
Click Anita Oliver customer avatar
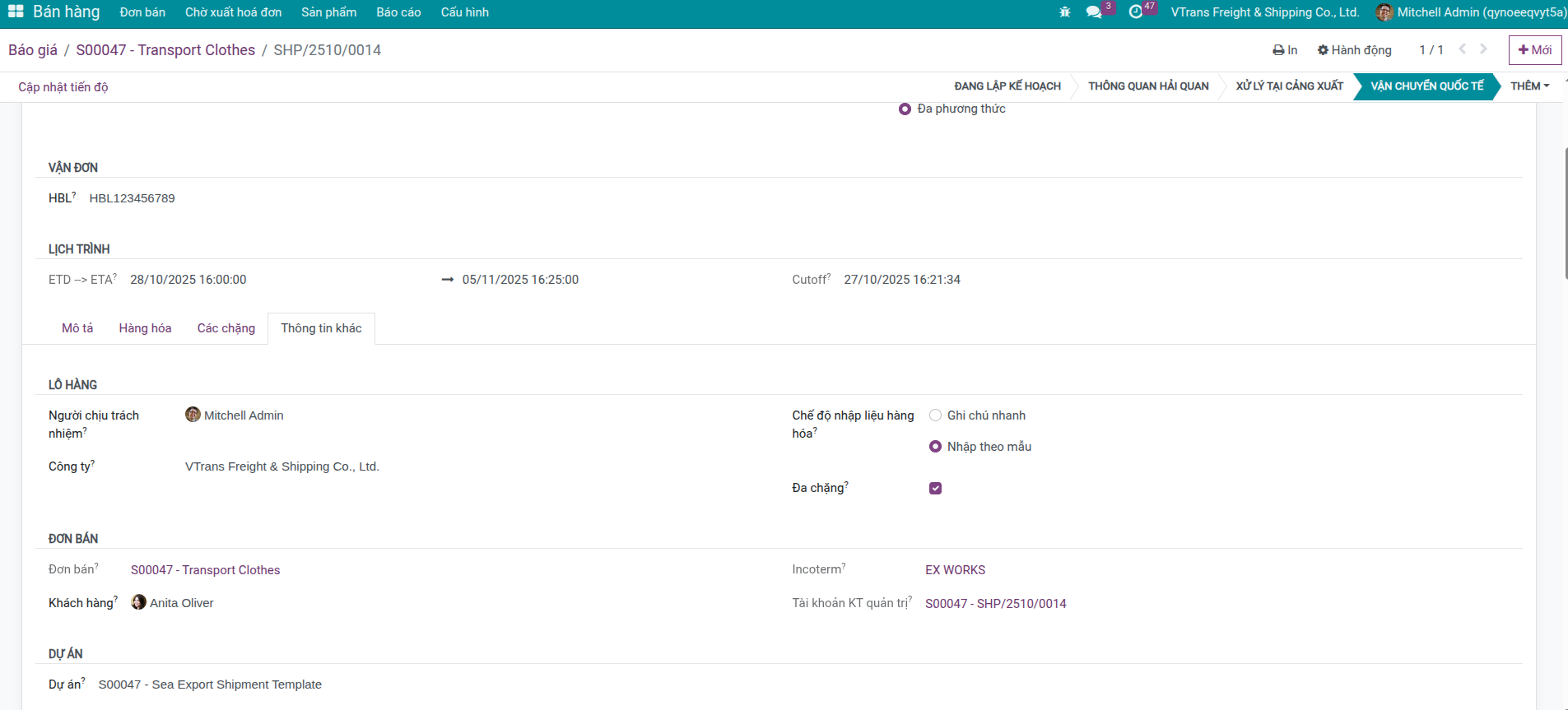(x=139, y=603)
